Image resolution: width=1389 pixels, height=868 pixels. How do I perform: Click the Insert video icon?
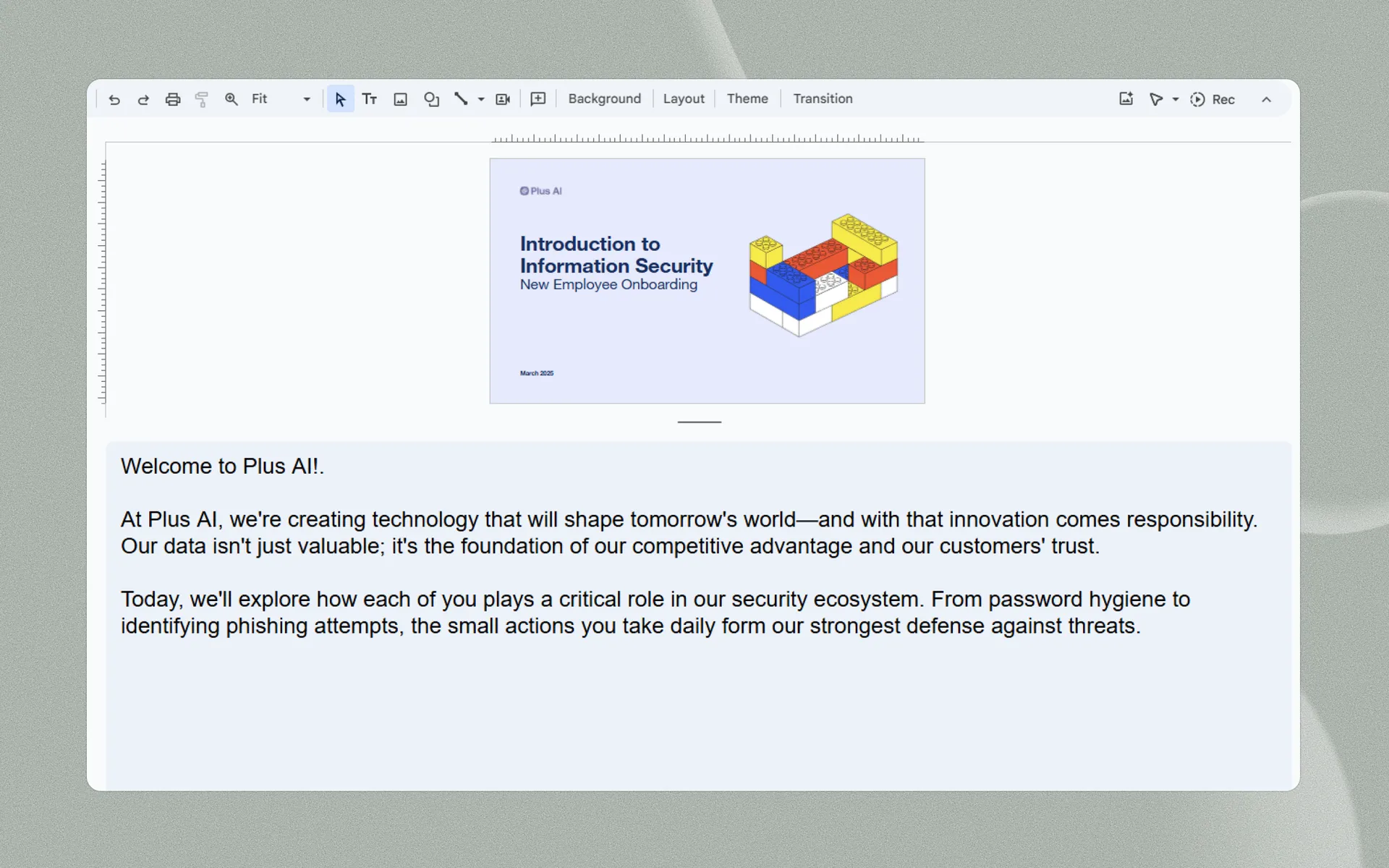point(503,99)
